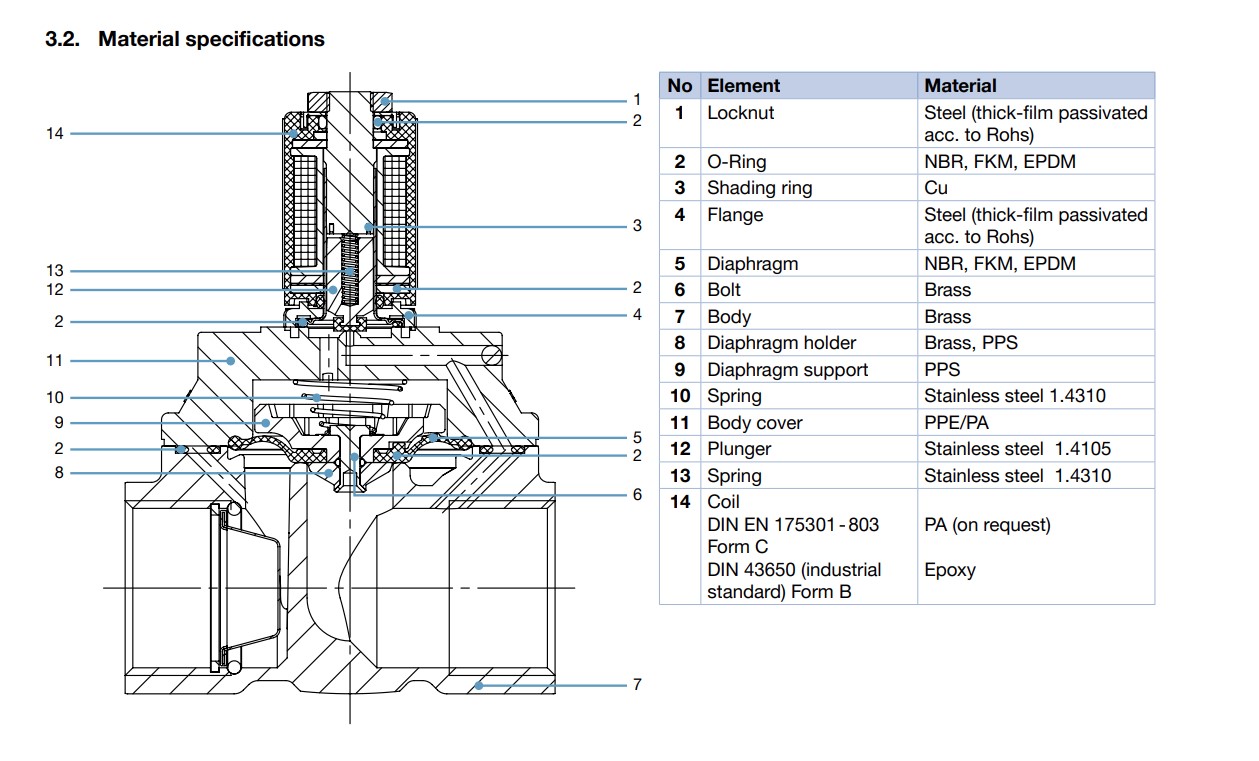Click the "Brass, PPS" material cell
The width and height of the screenshot is (1259, 761).
click(971, 343)
